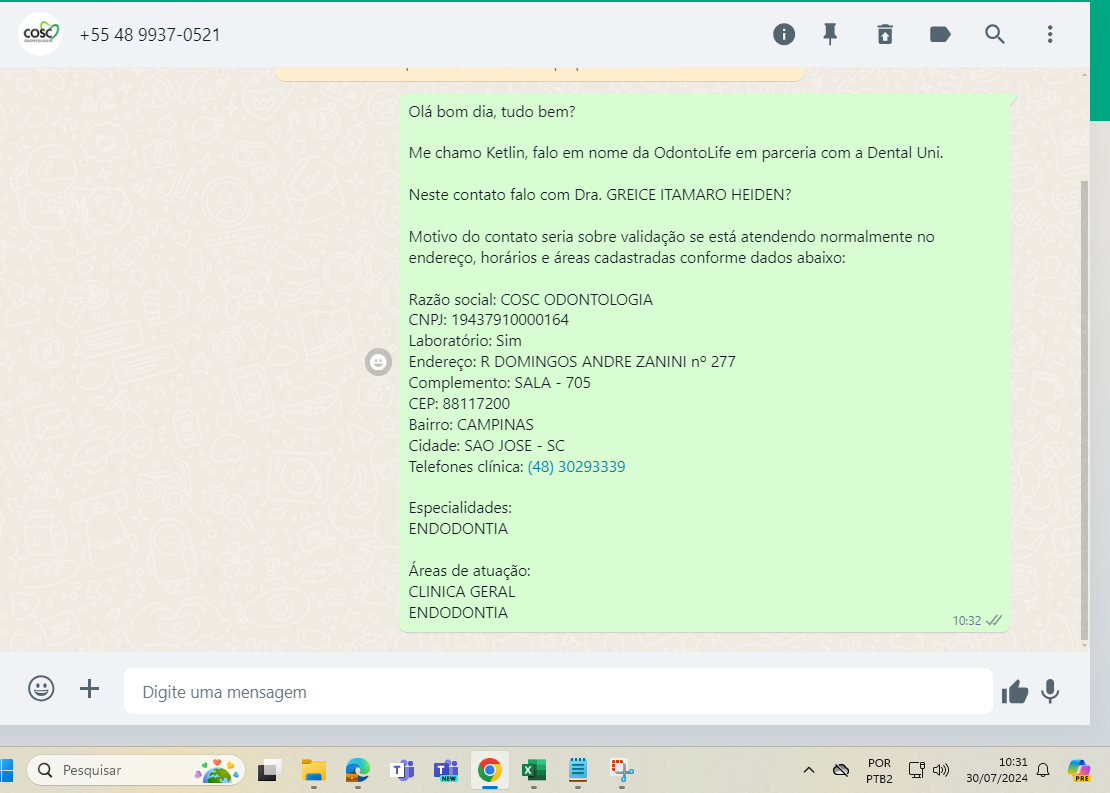Open the new Microsoft Teams app
The height and width of the screenshot is (793, 1110).
(446, 770)
